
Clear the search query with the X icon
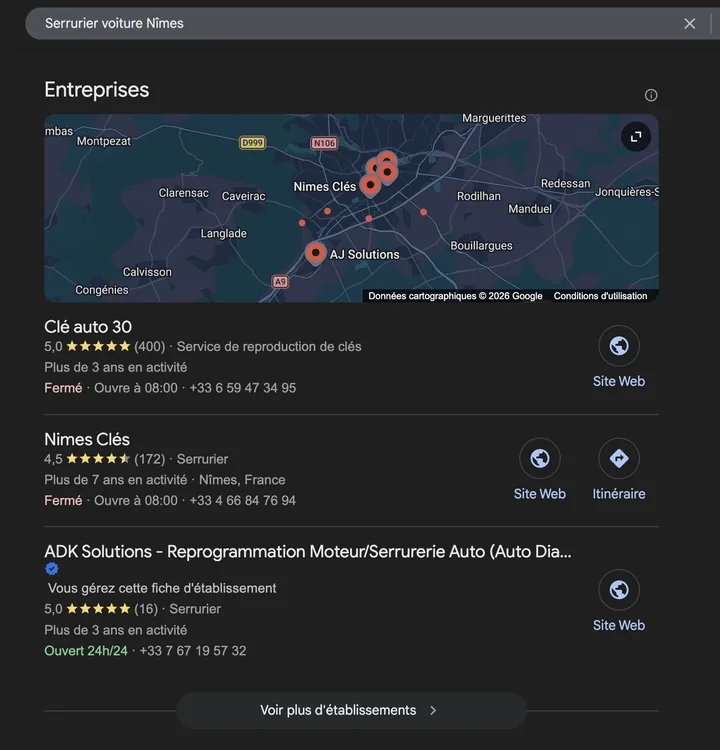coord(689,23)
